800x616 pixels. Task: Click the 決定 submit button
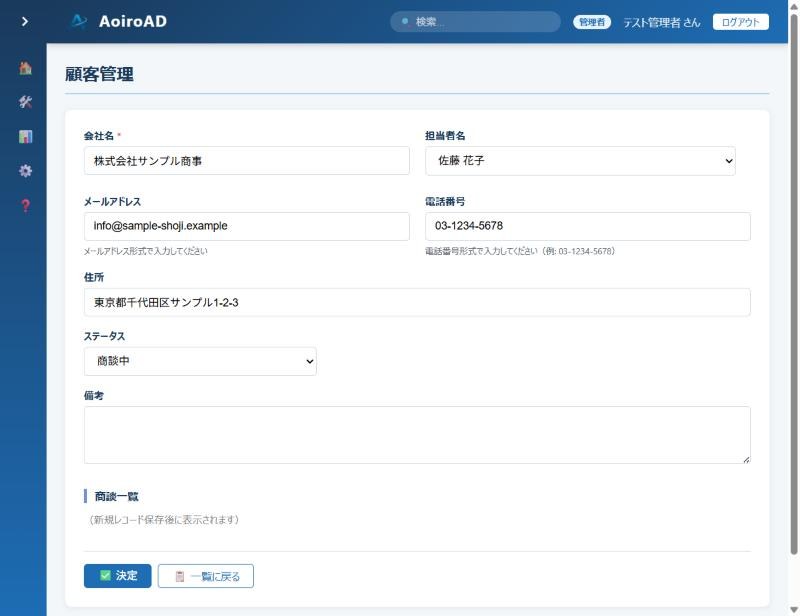click(x=117, y=576)
